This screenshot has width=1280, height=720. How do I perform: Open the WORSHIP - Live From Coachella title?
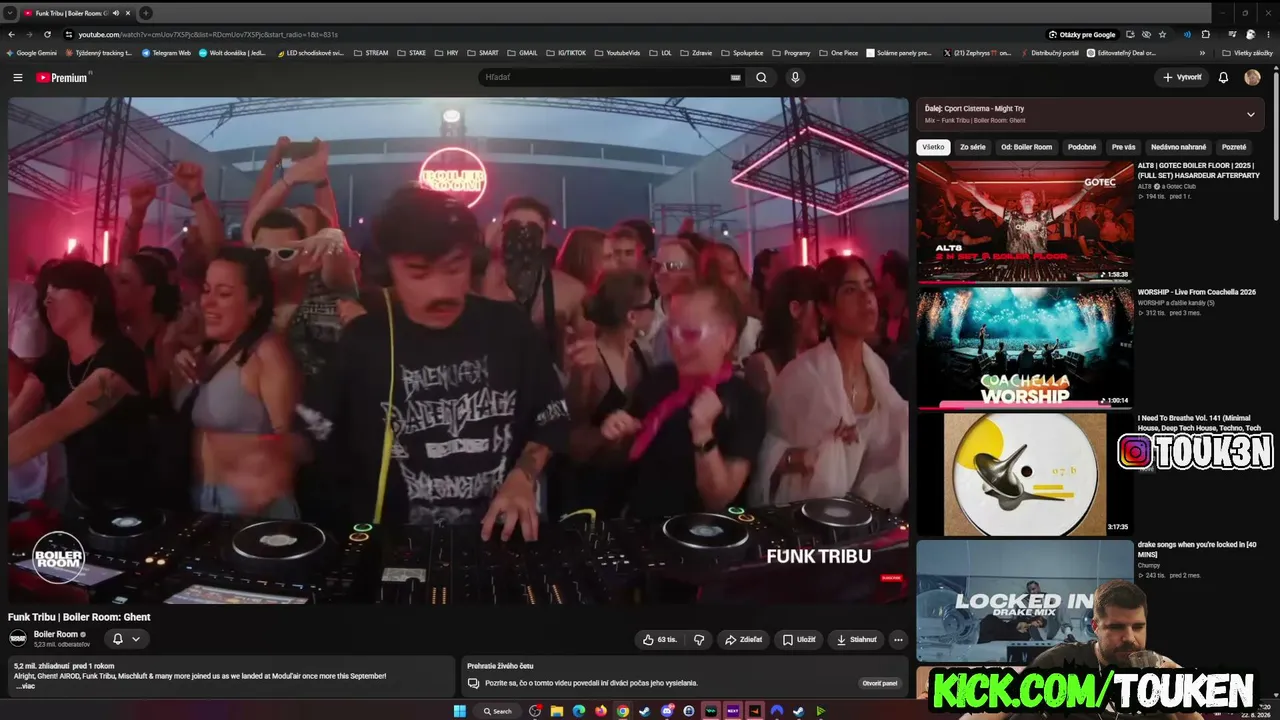pyautogui.click(x=1196, y=292)
